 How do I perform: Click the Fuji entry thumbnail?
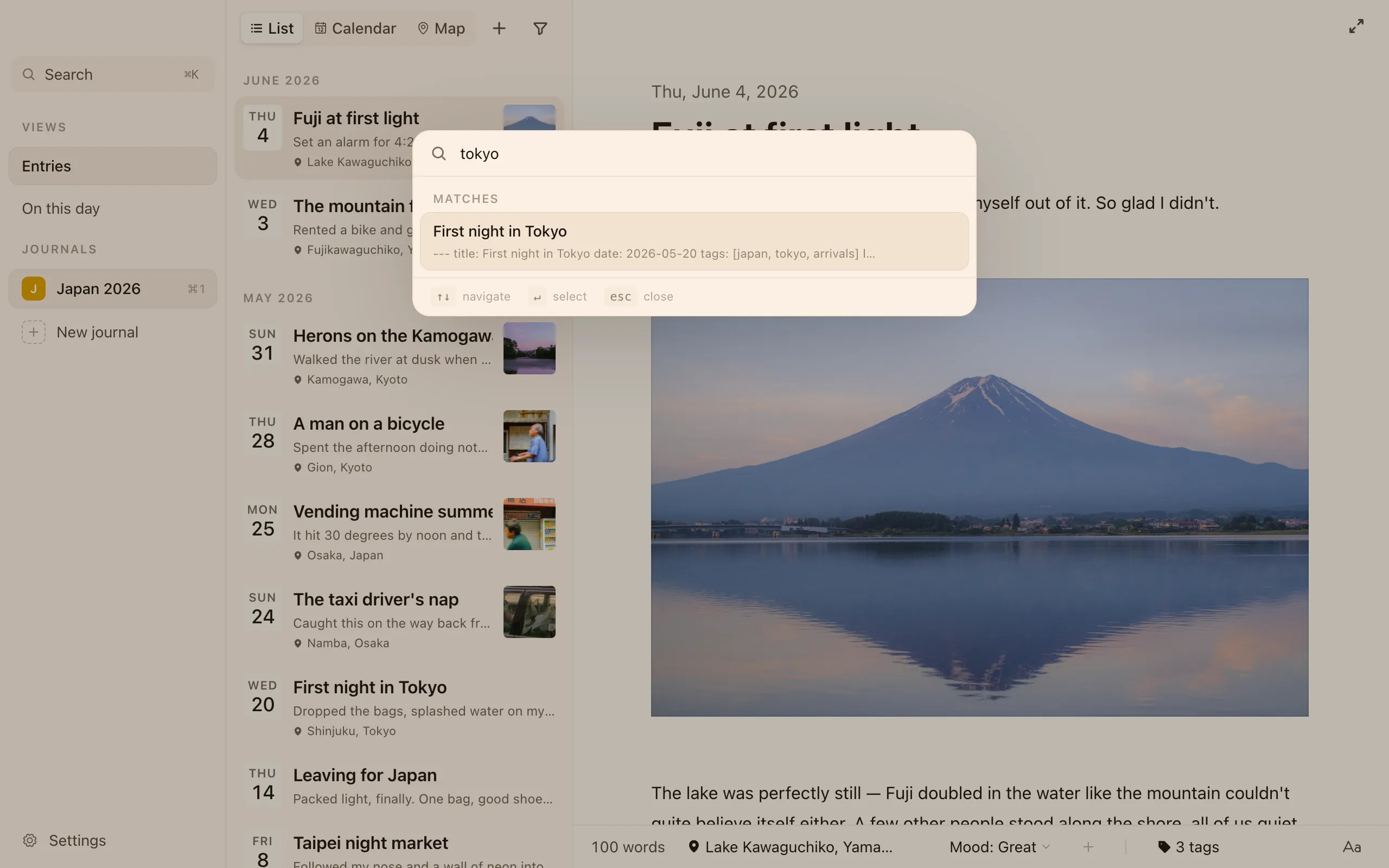point(529,118)
